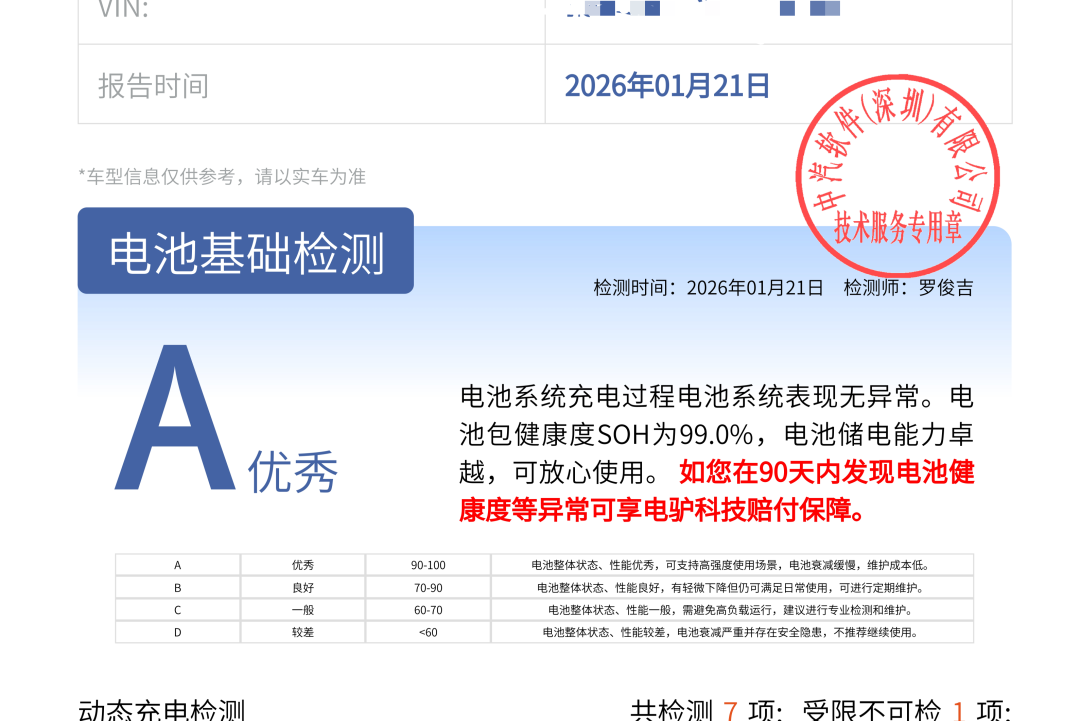Image resolution: width=1080 pixels, height=721 pixels.
Task: Click the VIN: label cell
Action: pos(311,21)
